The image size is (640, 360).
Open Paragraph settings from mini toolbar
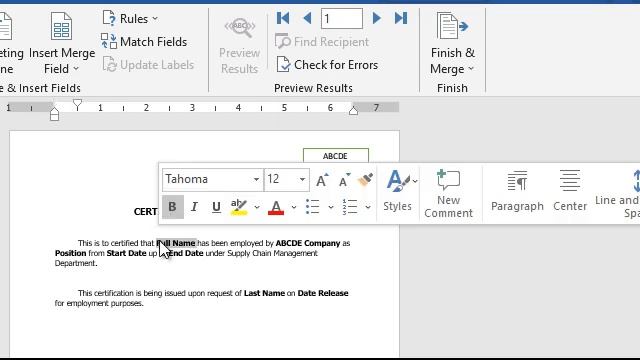pos(517,191)
